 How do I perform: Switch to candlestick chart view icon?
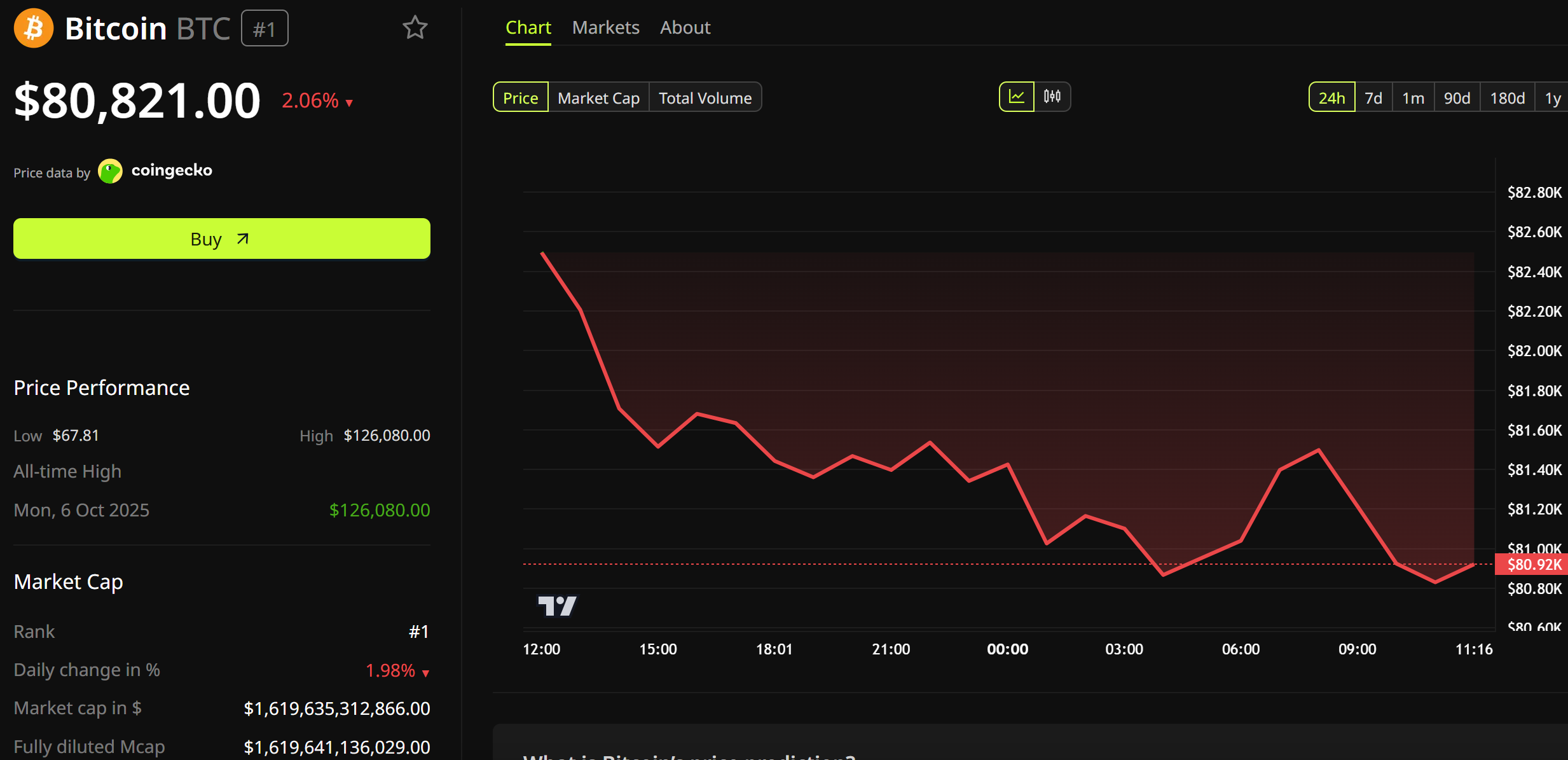coord(1052,97)
